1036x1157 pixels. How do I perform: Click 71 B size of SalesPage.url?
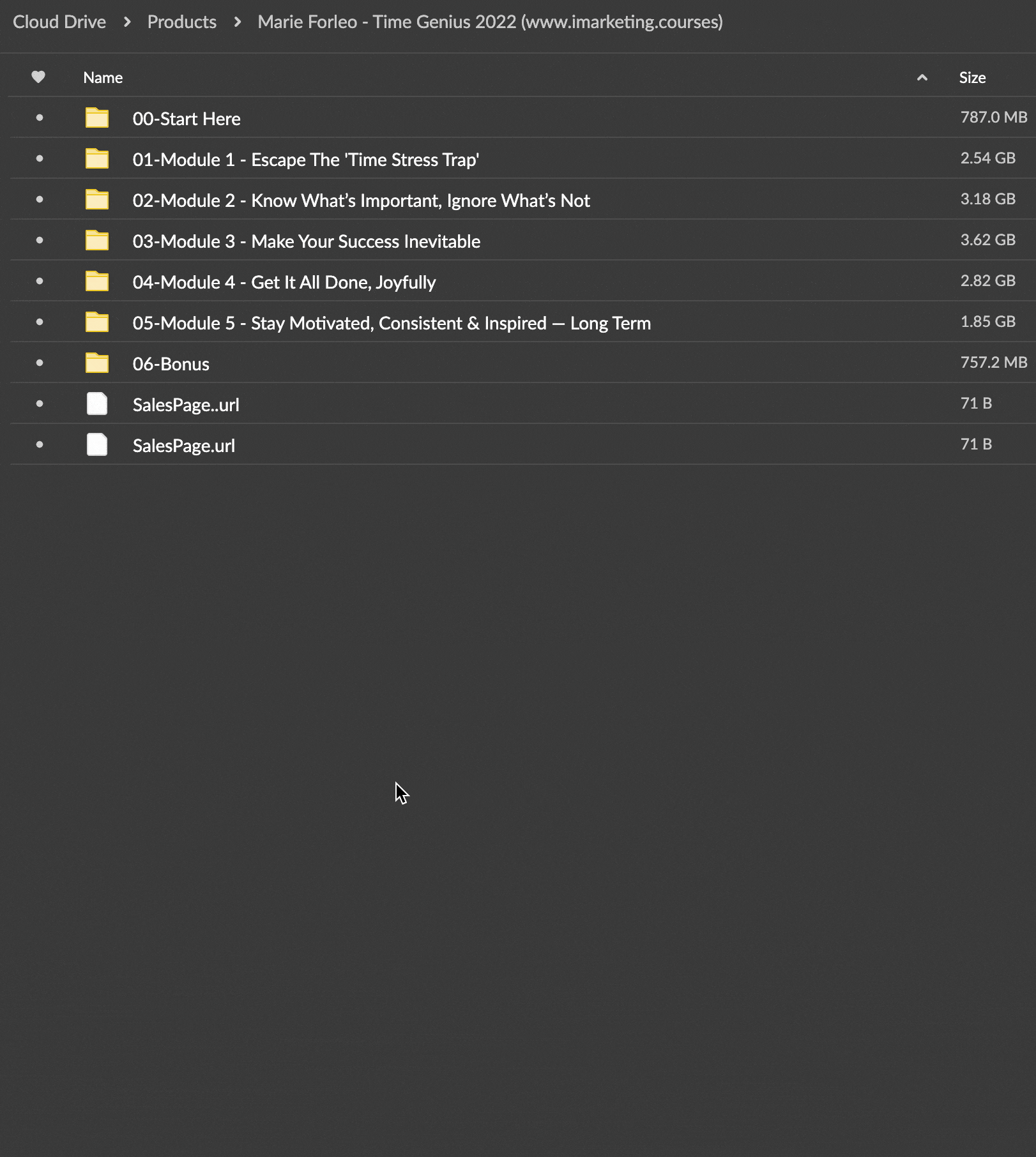click(976, 444)
